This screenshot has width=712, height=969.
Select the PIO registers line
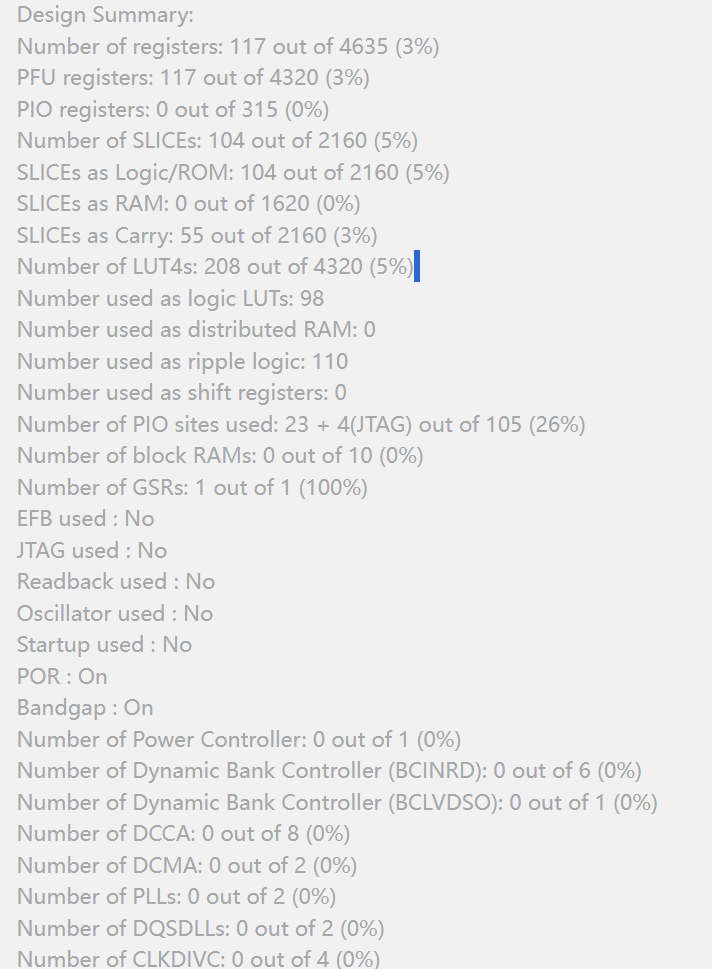[x=173, y=109]
